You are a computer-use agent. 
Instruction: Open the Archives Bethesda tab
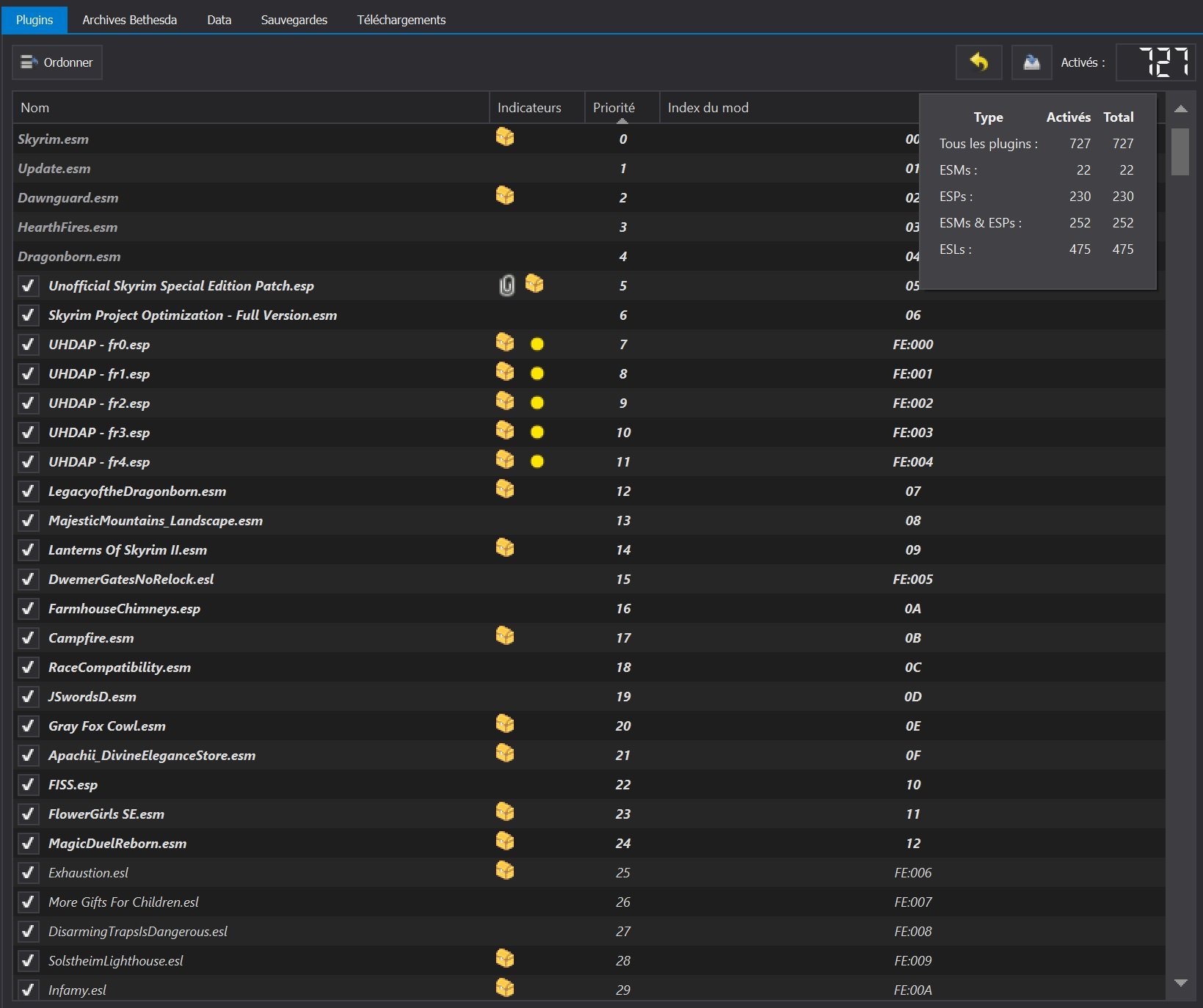tap(129, 20)
